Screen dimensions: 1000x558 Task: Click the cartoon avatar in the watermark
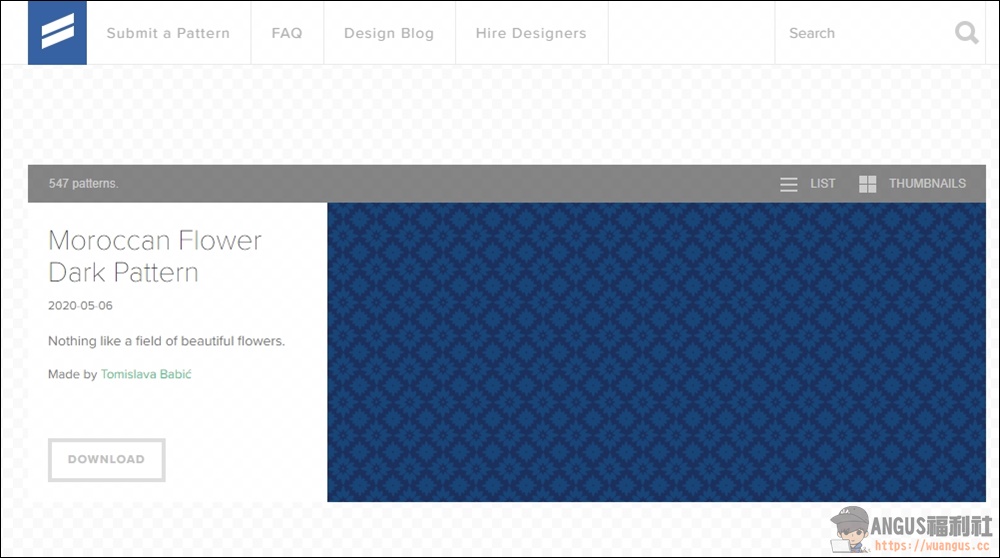[850, 529]
